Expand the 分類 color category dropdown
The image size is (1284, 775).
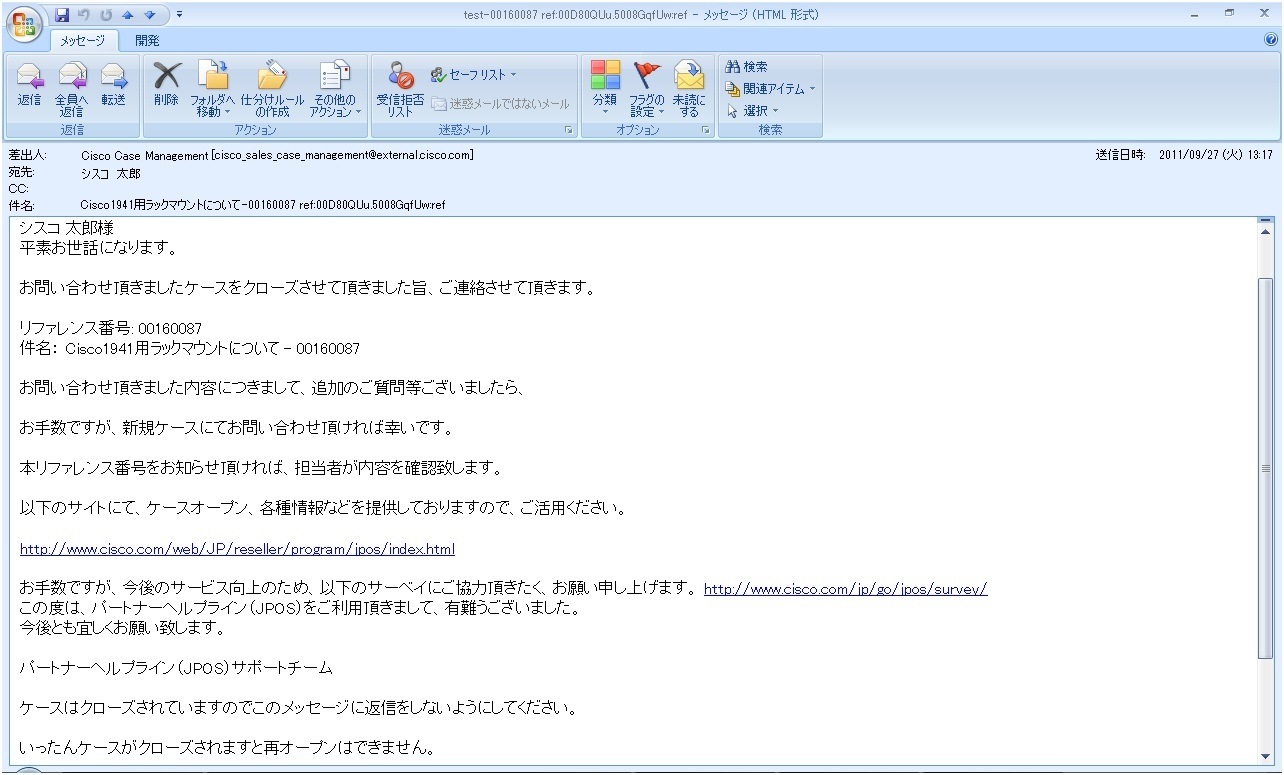click(605, 88)
